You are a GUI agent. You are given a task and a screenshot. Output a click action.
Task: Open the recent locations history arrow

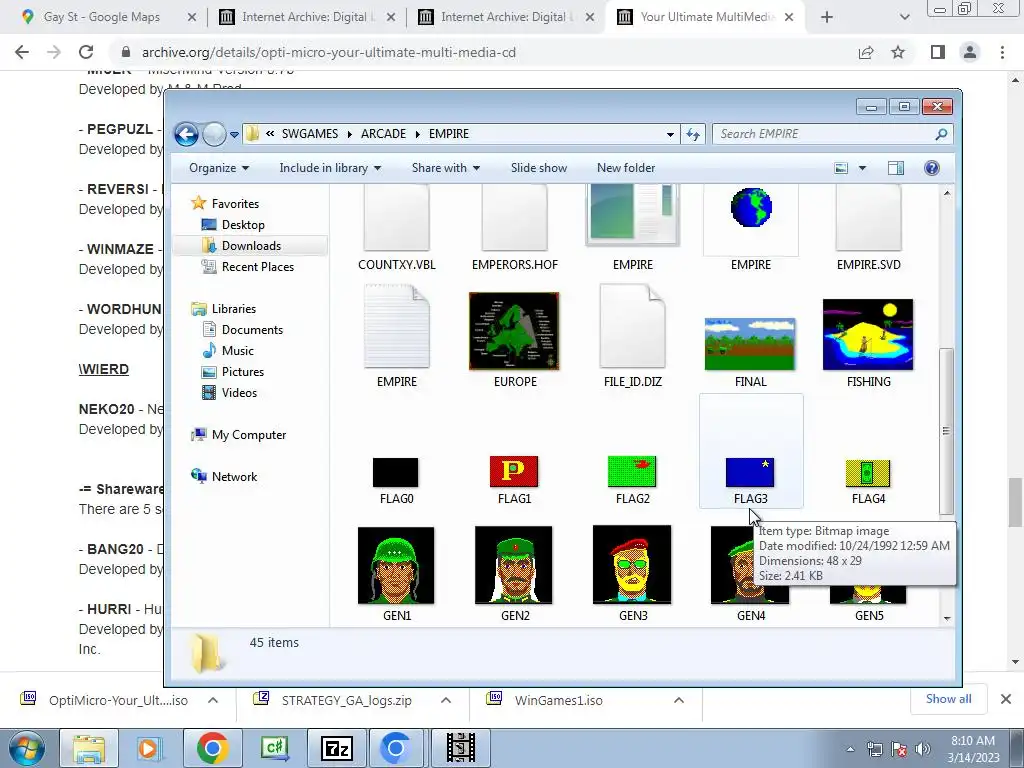(234, 135)
